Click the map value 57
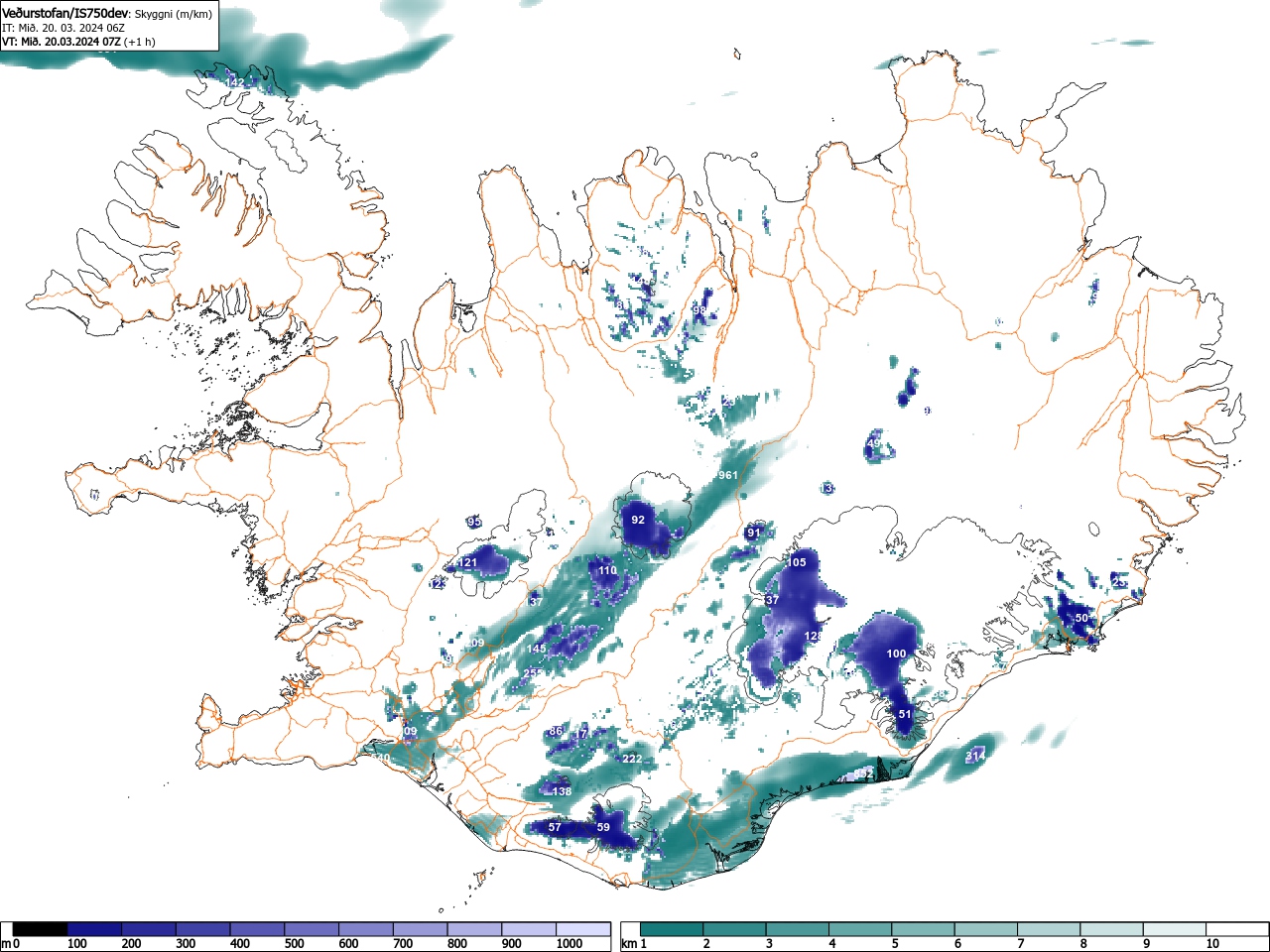The height and width of the screenshot is (952, 1270). click(555, 827)
